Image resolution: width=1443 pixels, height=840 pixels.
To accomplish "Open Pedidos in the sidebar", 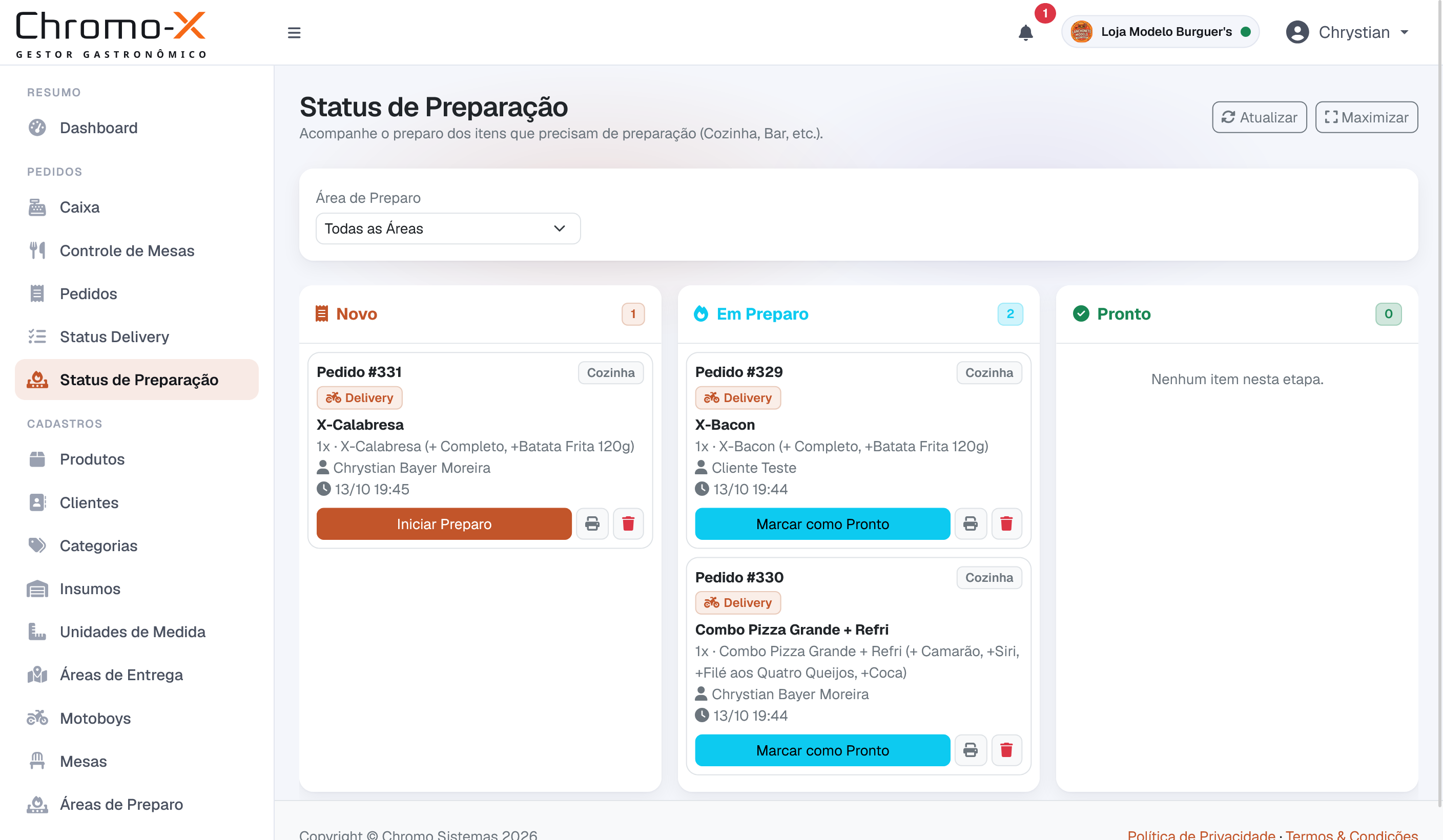I will coord(136,293).
